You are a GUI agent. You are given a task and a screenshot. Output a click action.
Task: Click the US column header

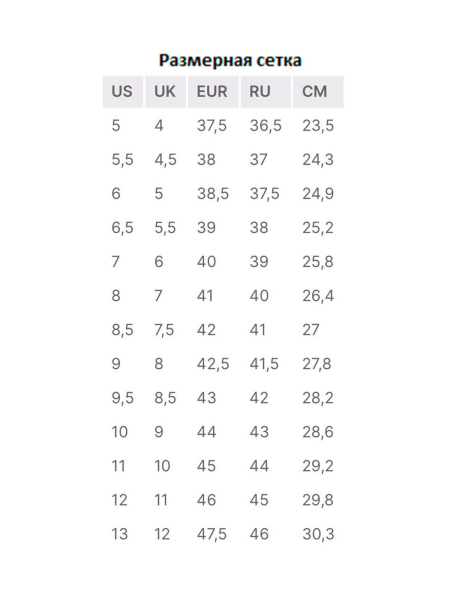123,92
